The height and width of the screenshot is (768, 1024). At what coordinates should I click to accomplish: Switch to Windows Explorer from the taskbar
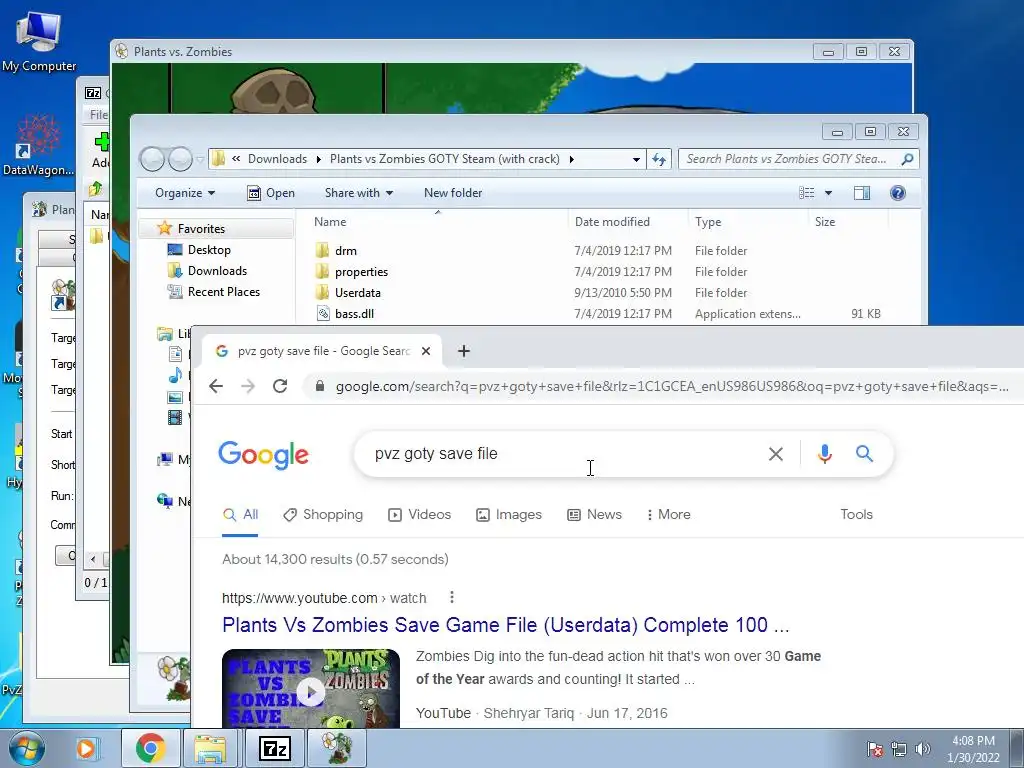pyautogui.click(x=212, y=748)
